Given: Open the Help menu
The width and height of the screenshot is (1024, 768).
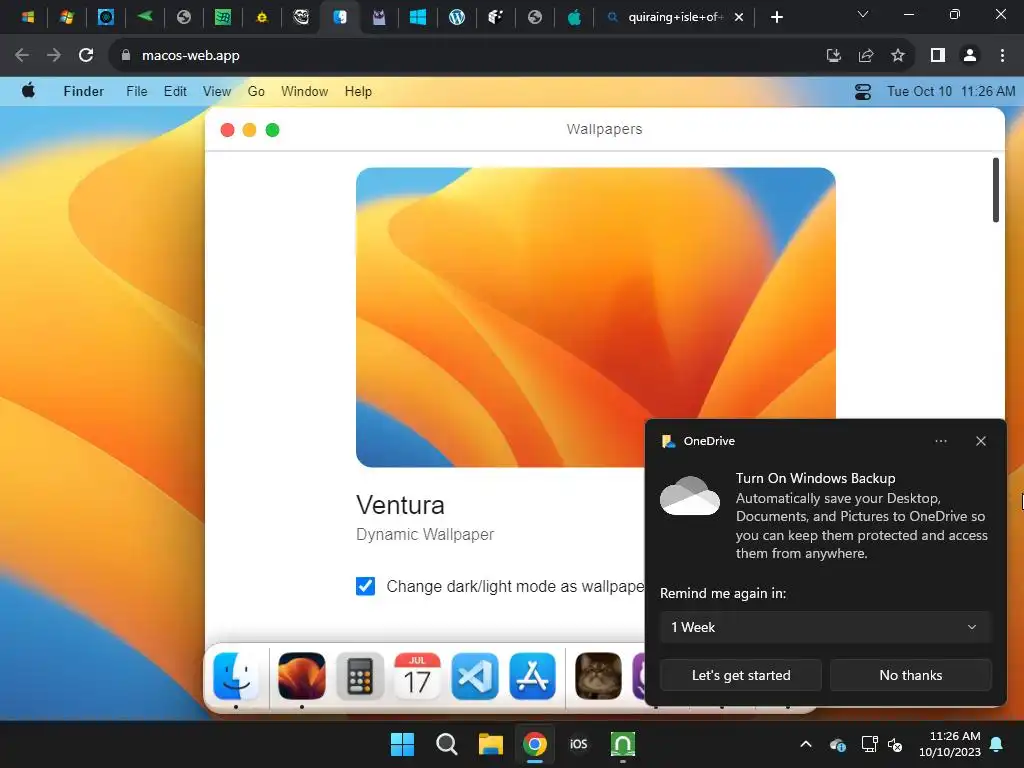Looking at the screenshot, I should (x=358, y=91).
